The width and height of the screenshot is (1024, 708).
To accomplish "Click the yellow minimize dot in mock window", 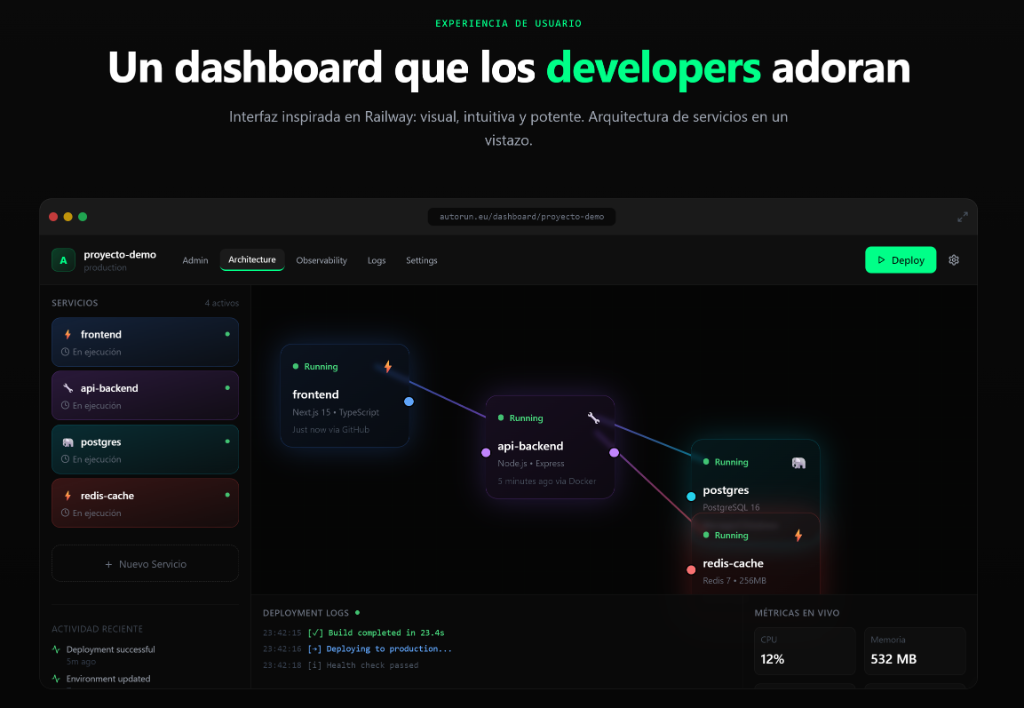I will [x=68, y=217].
